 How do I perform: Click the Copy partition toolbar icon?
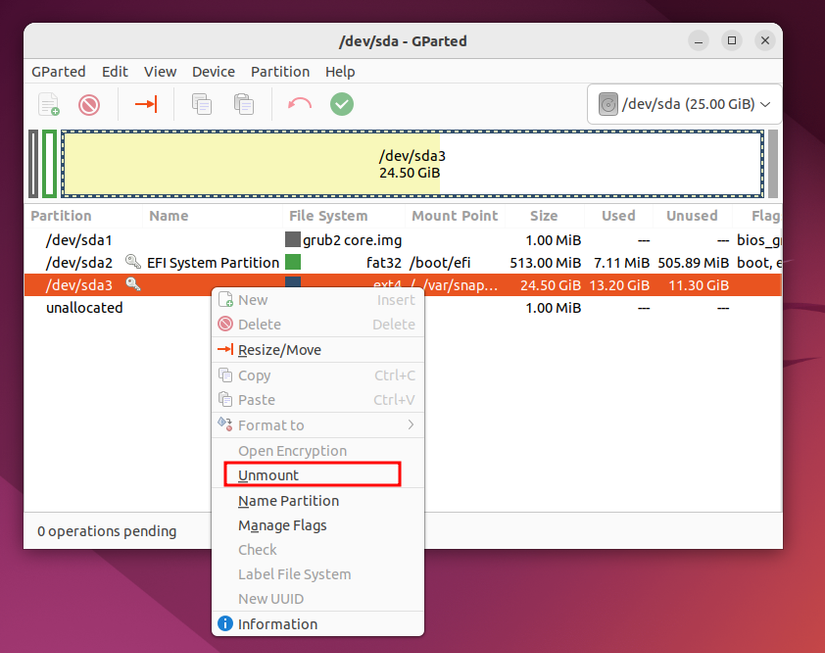click(x=200, y=104)
